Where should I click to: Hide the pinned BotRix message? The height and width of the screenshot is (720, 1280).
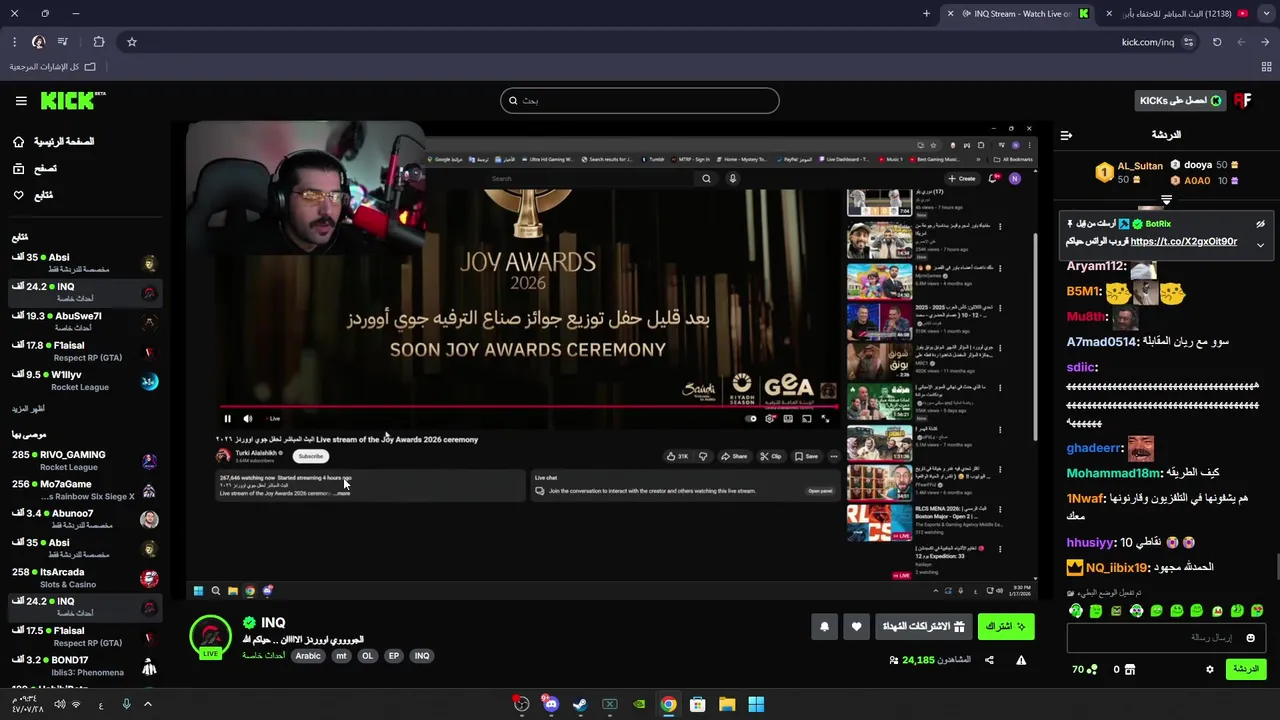[1260, 224]
